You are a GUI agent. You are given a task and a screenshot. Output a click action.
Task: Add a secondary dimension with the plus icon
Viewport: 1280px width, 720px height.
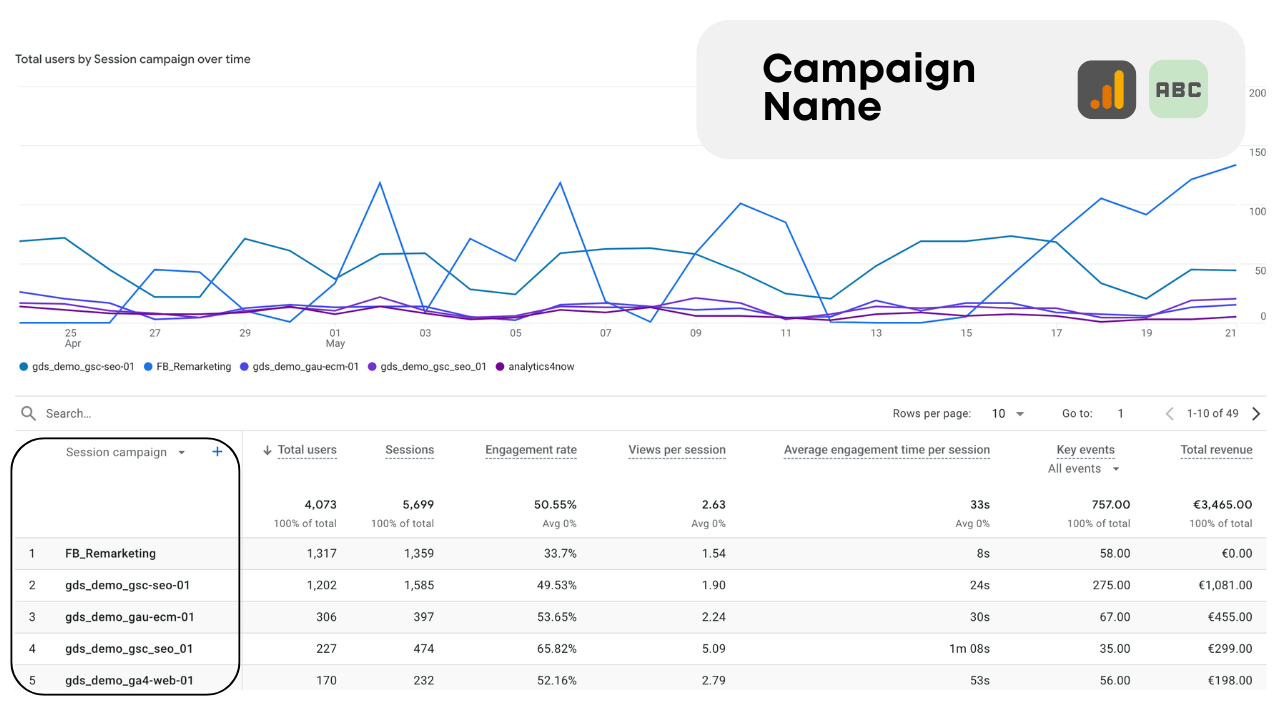click(x=217, y=451)
